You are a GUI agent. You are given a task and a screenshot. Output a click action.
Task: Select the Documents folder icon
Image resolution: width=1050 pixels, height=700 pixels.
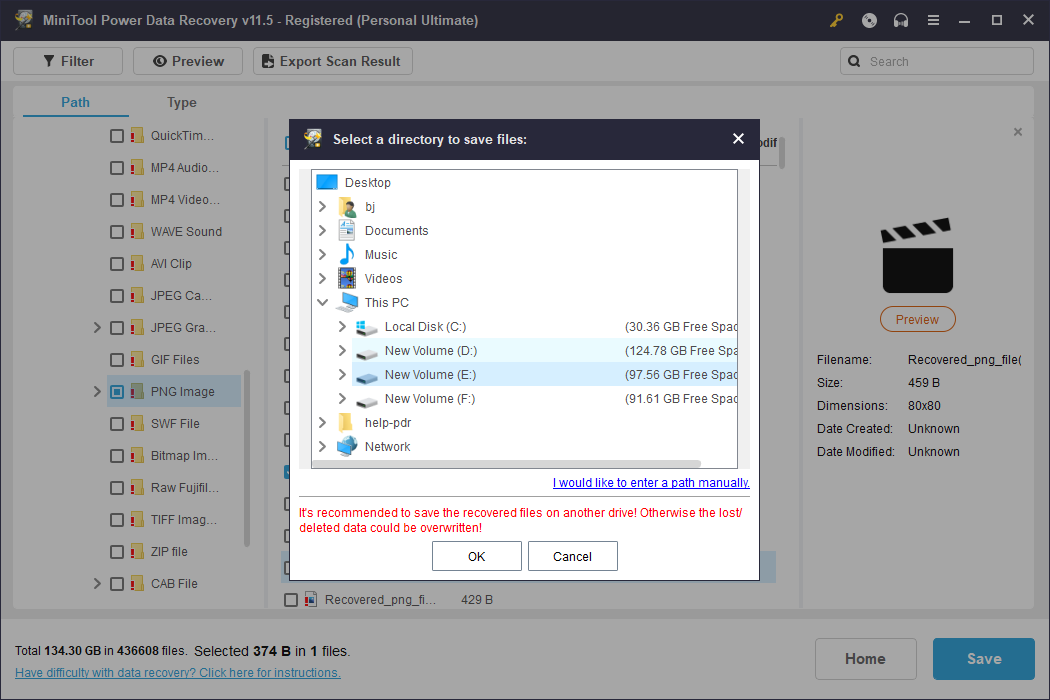pyautogui.click(x=347, y=230)
